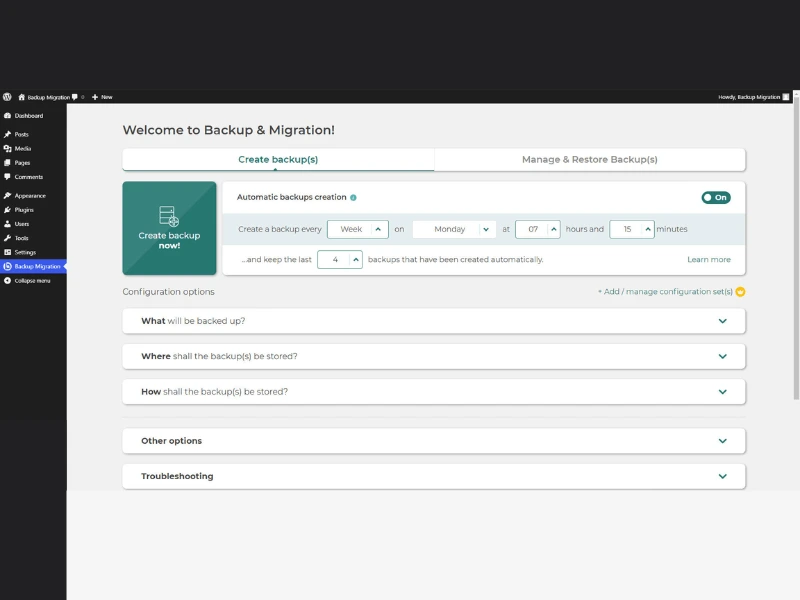Switch to the Manage & Restore Backup(s) tab
The image size is (800, 600).
tap(590, 159)
